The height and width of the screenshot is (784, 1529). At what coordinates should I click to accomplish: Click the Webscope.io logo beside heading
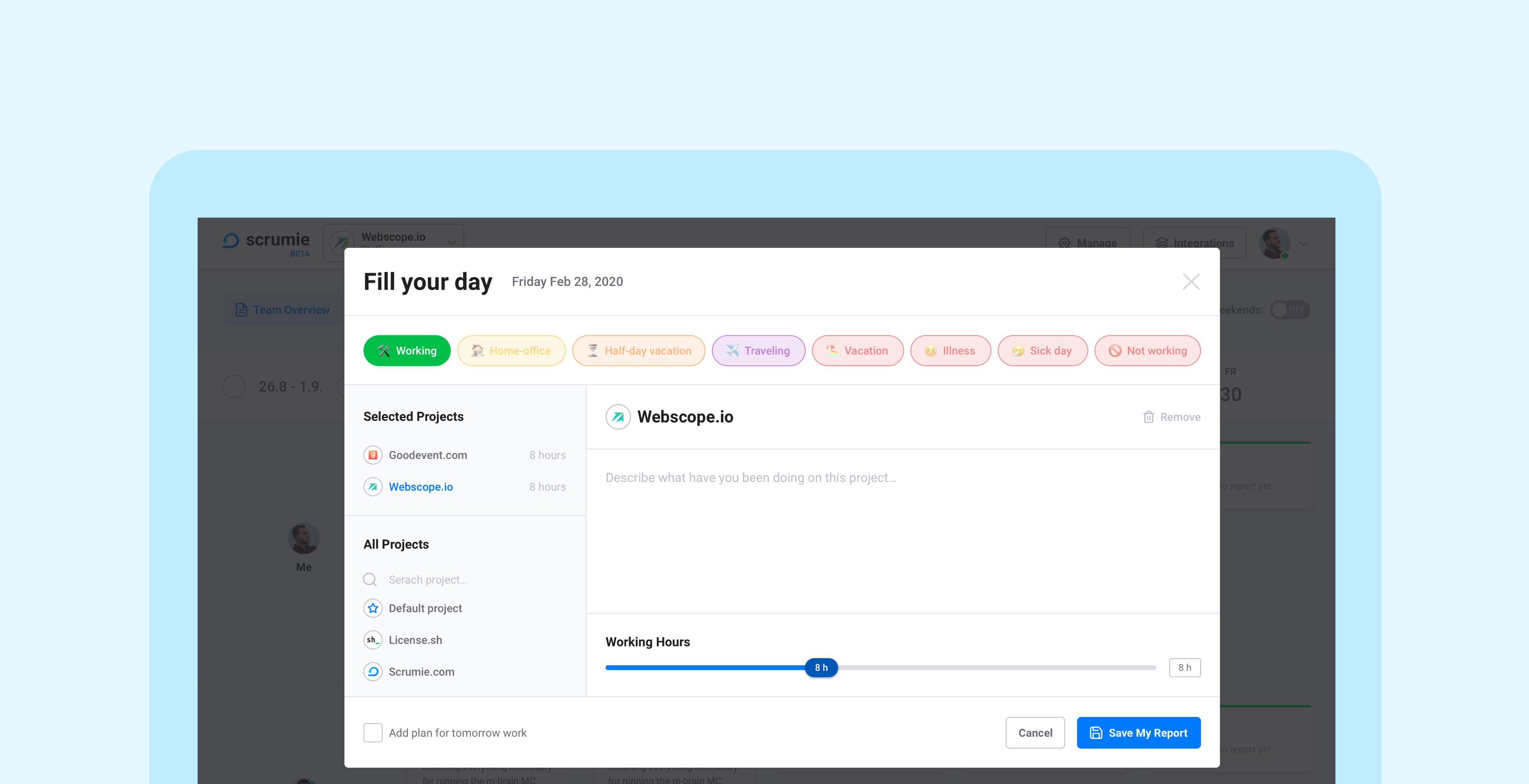[618, 416]
